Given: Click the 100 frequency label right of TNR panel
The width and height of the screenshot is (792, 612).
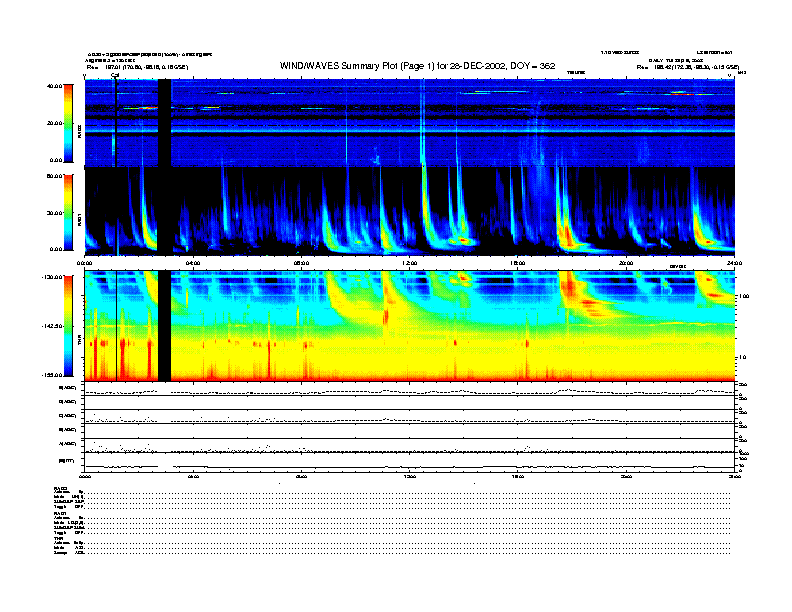Looking at the screenshot, I should [744, 296].
